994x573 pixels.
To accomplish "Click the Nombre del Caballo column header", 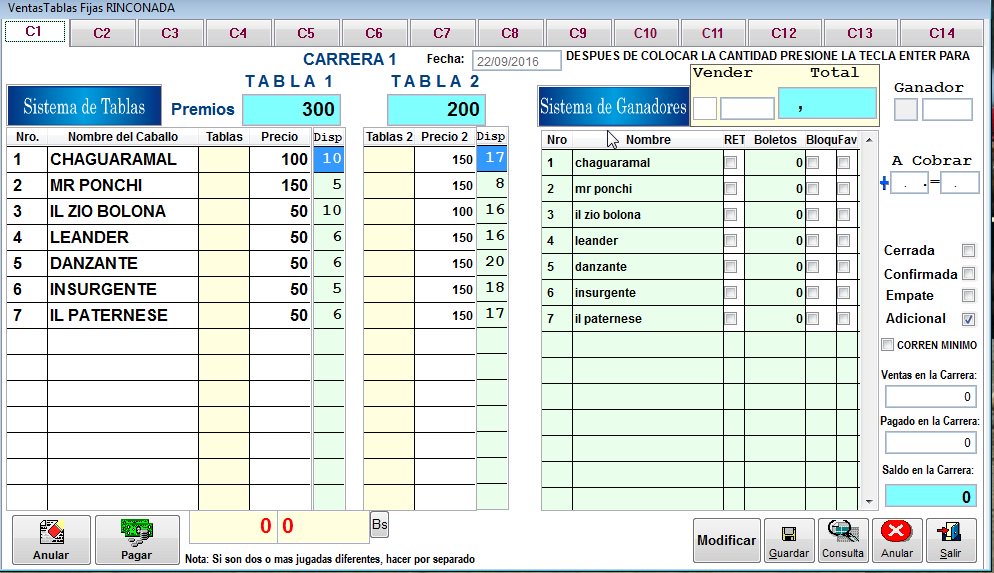I will 123,137.
